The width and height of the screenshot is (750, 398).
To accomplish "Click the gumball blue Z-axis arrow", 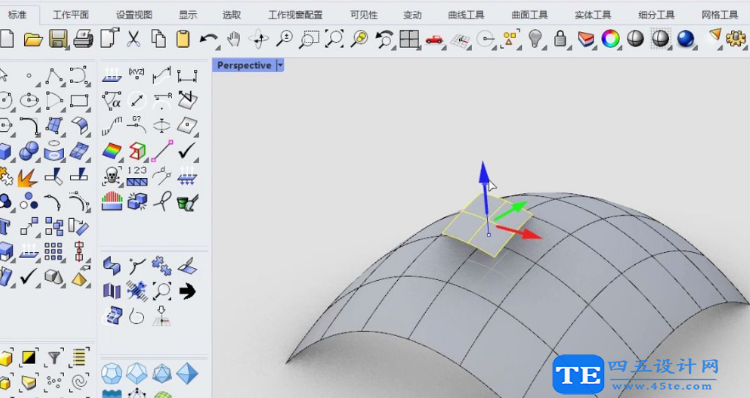I will [x=485, y=173].
